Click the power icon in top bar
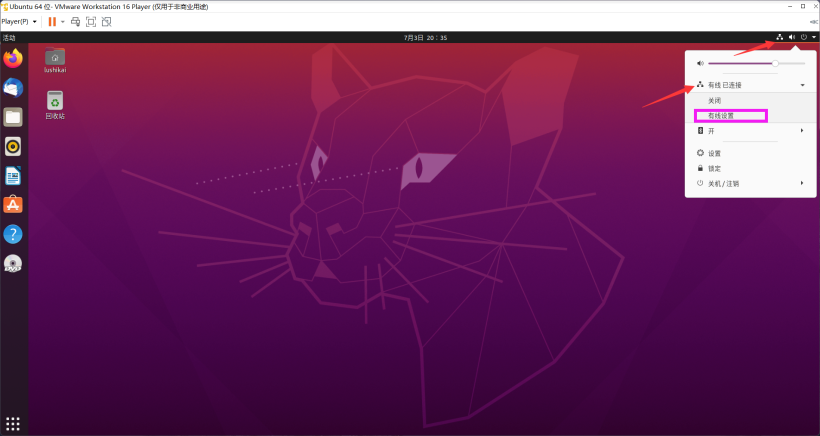 pos(804,37)
